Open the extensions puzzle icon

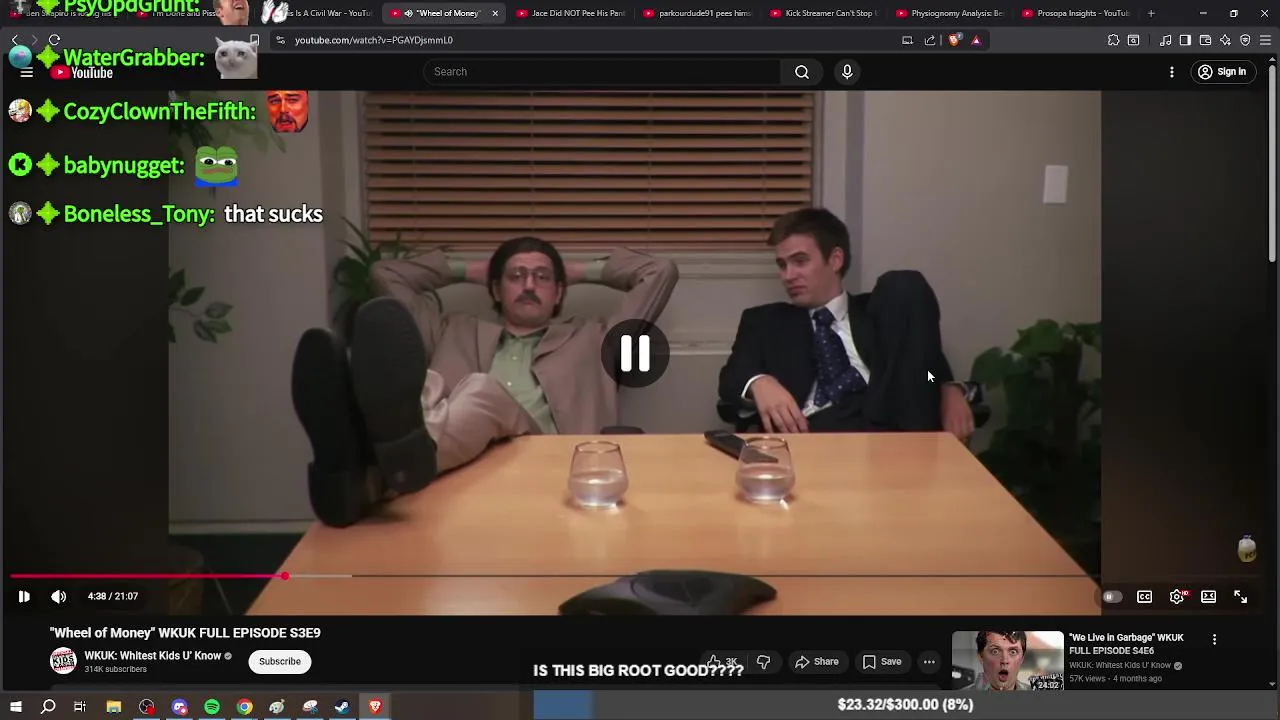(x=1113, y=40)
